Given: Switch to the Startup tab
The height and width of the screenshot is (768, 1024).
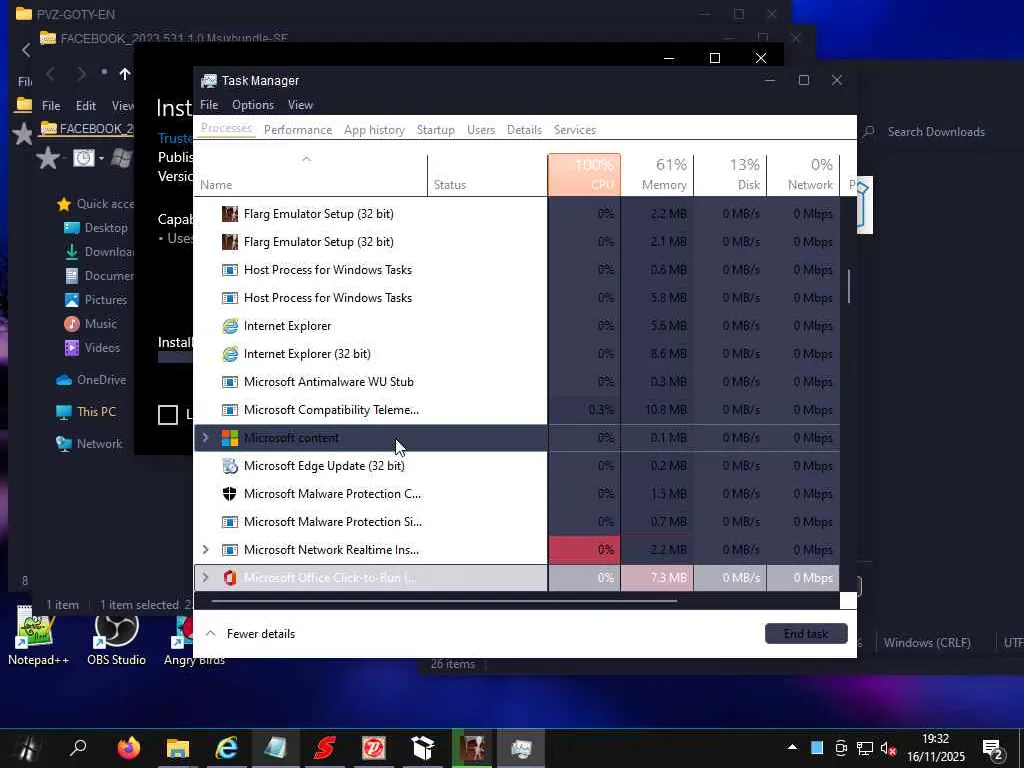Looking at the screenshot, I should coord(436,130).
